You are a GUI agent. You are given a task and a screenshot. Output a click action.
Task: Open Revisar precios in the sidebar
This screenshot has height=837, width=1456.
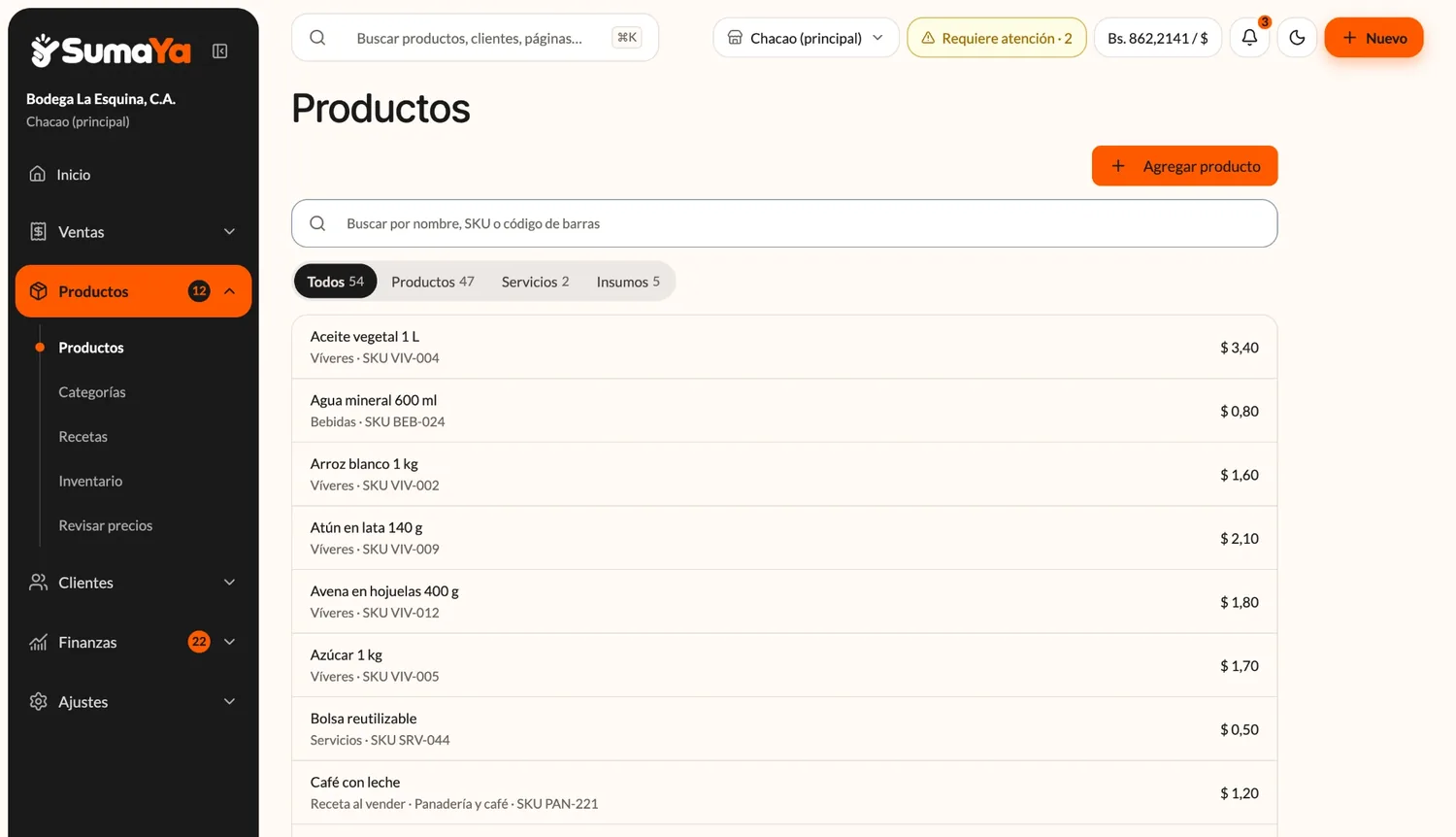point(105,525)
